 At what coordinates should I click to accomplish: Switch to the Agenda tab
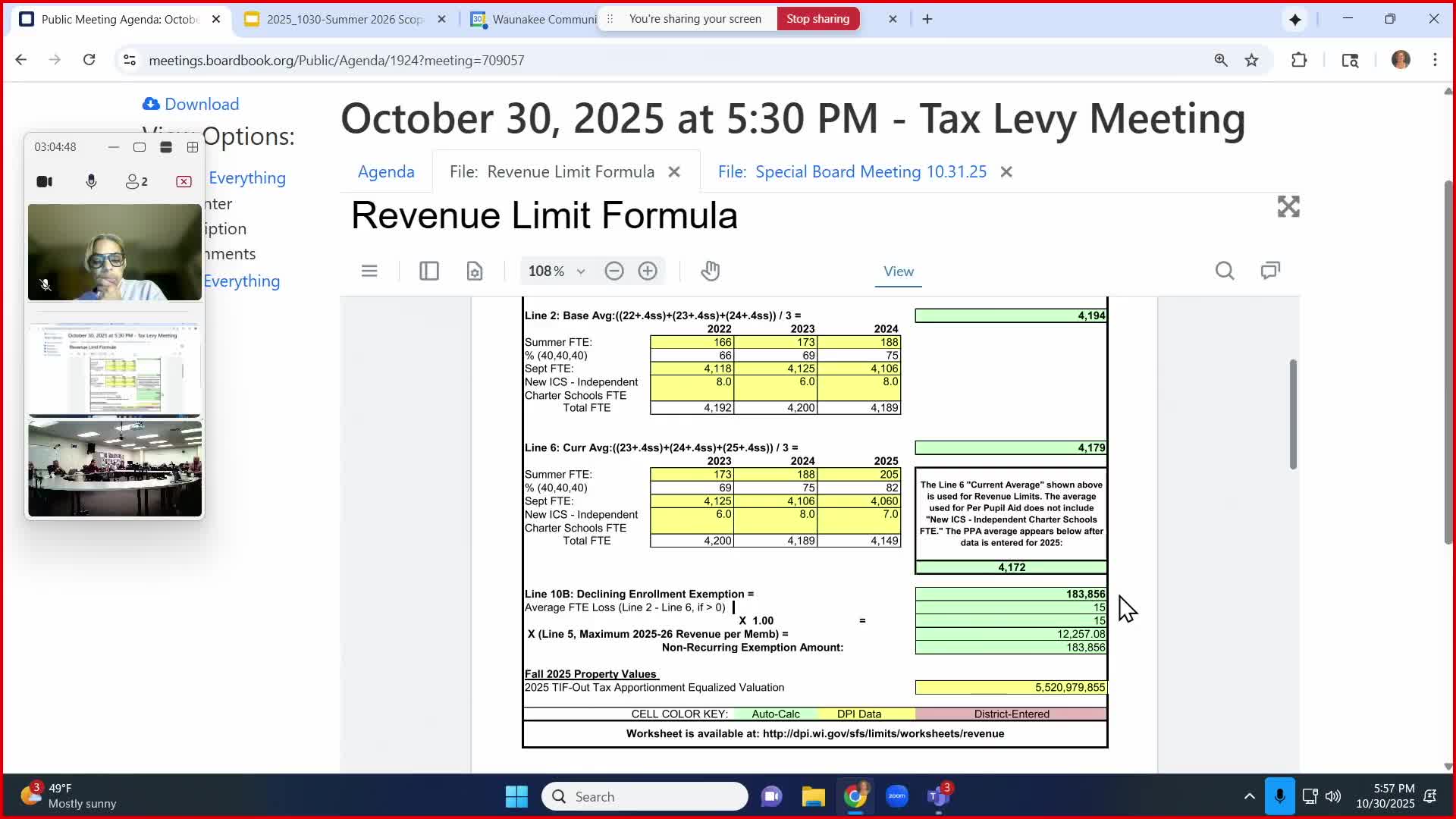(386, 172)
